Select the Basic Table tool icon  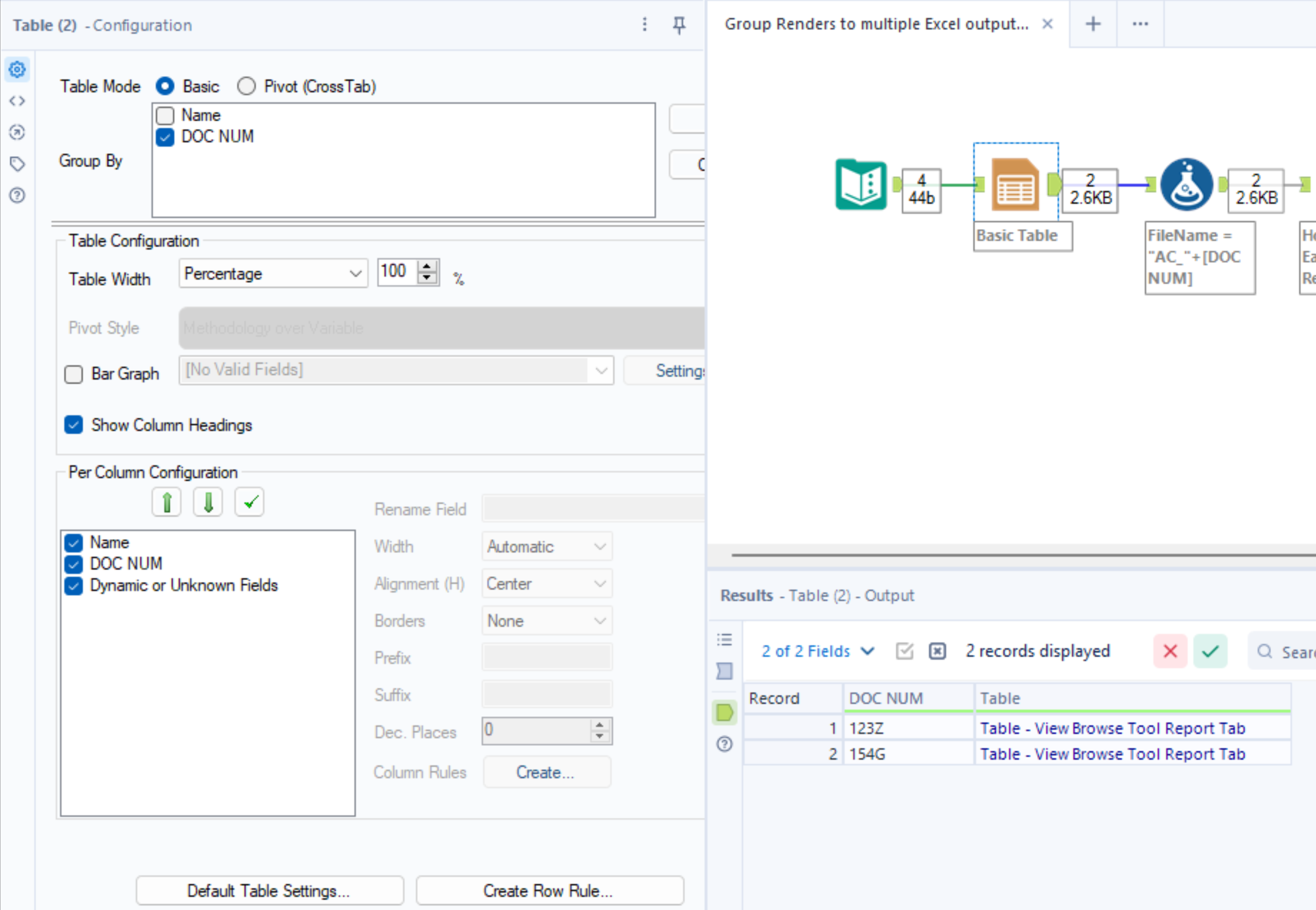click(1015, 184)
